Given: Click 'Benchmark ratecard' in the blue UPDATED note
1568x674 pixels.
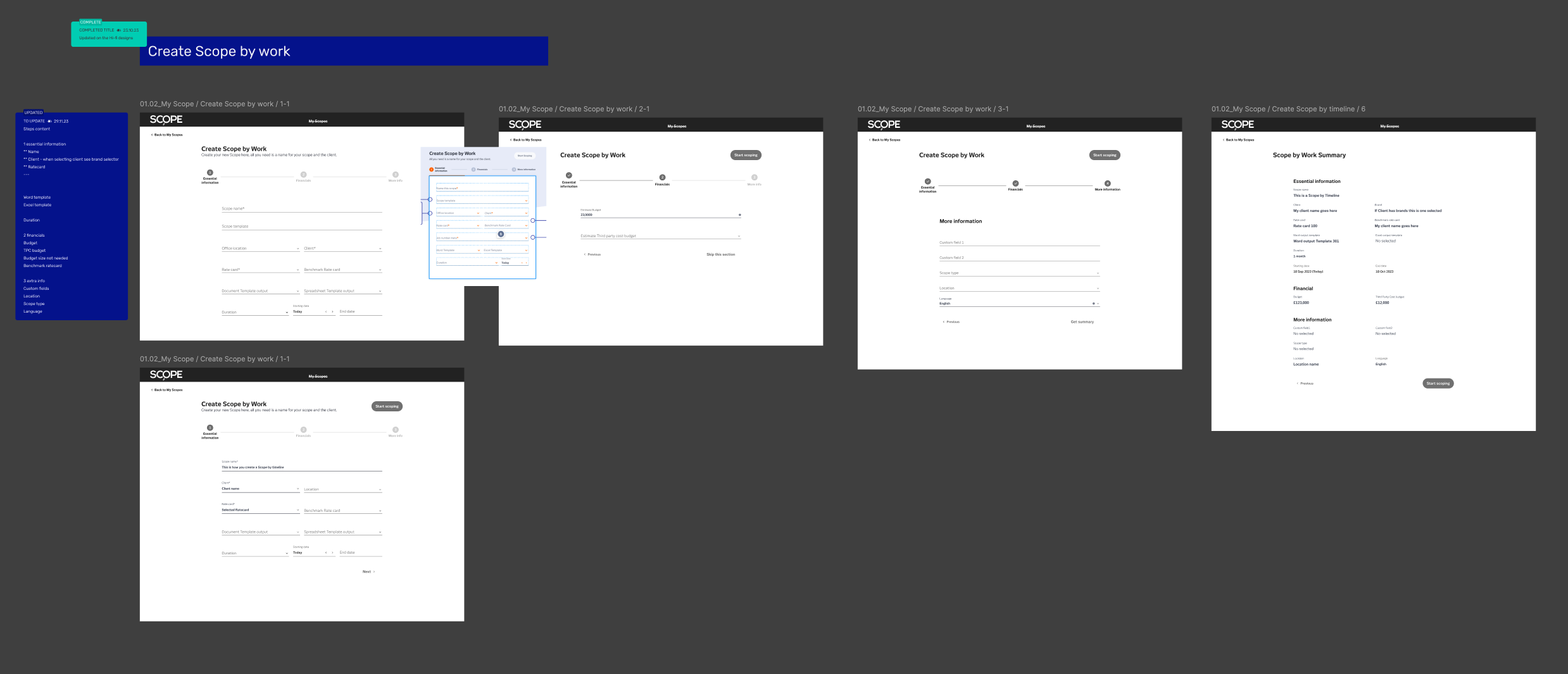Looking at the screenshot, I should [x=42, y=266].
